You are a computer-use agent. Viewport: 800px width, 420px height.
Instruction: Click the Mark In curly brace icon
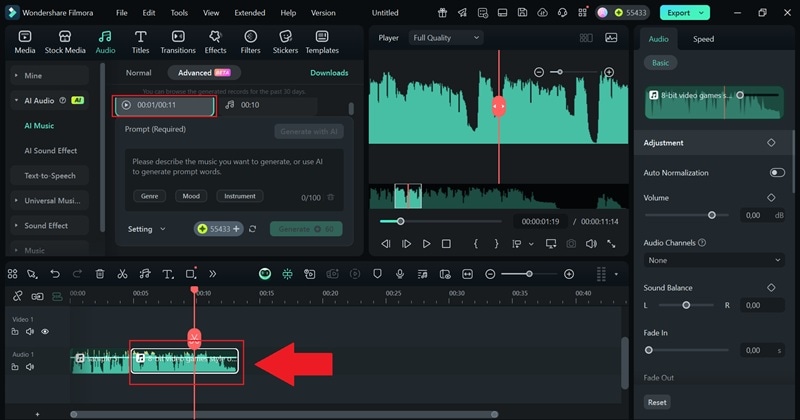(x=476, y=244)
